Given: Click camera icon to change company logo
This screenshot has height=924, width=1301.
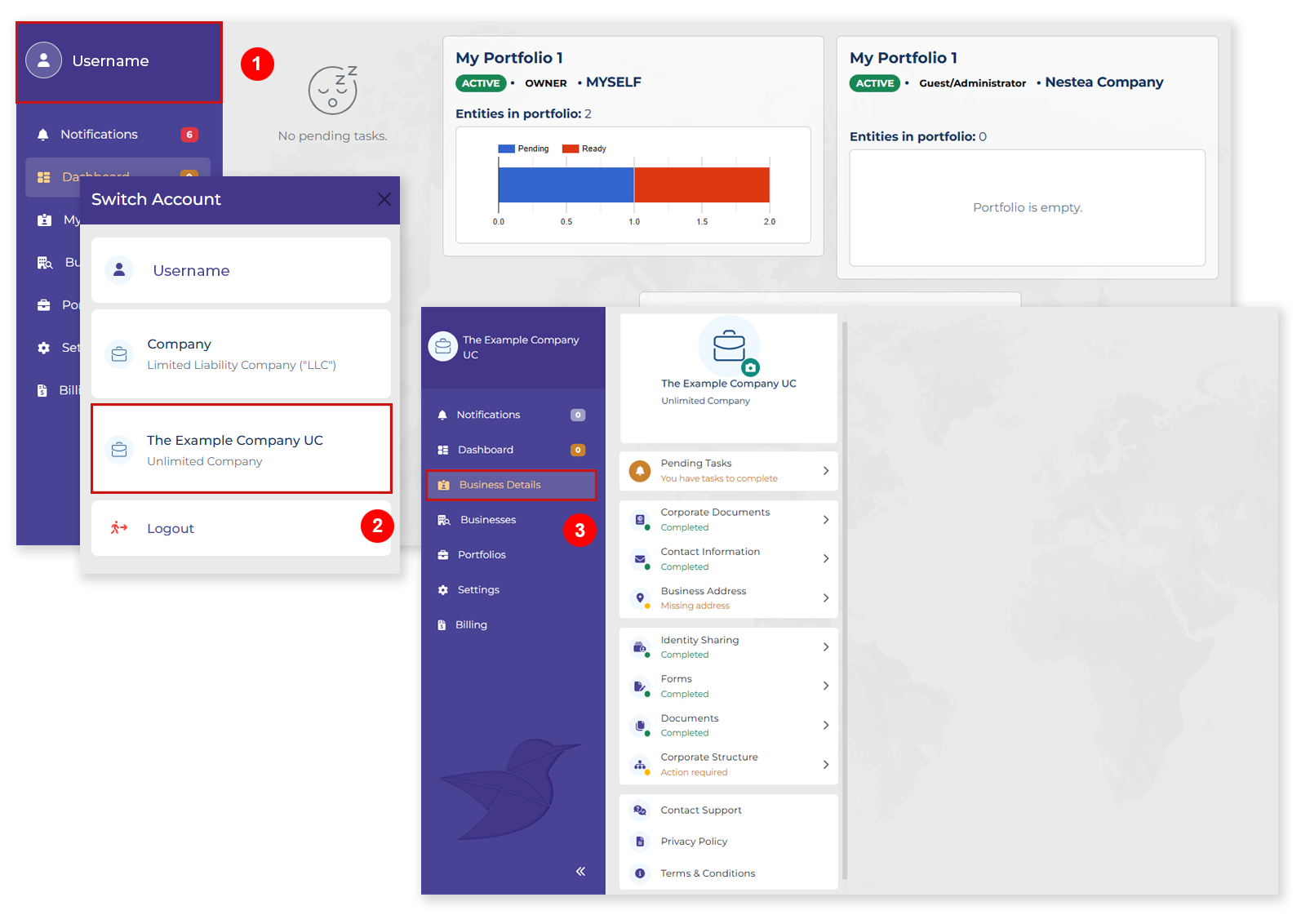Looking at the screenshot, I should tap(751, 368).
